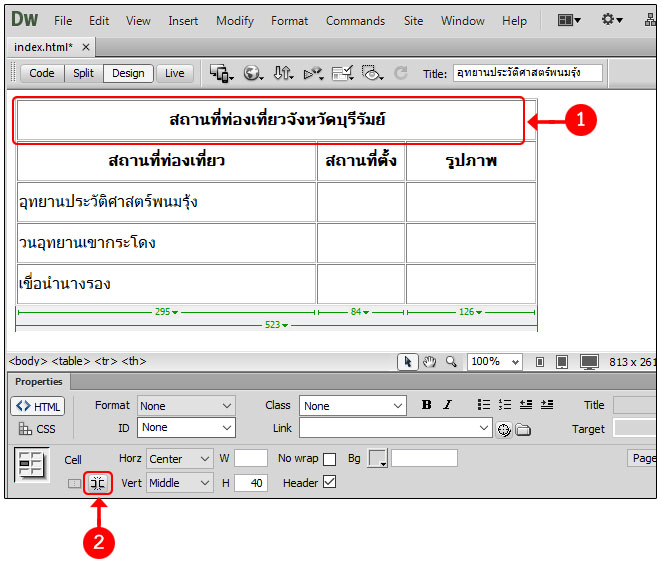Screen dimensions: 662x563
Task: Uncheck the Header checkbox
Action: [330, 483]
